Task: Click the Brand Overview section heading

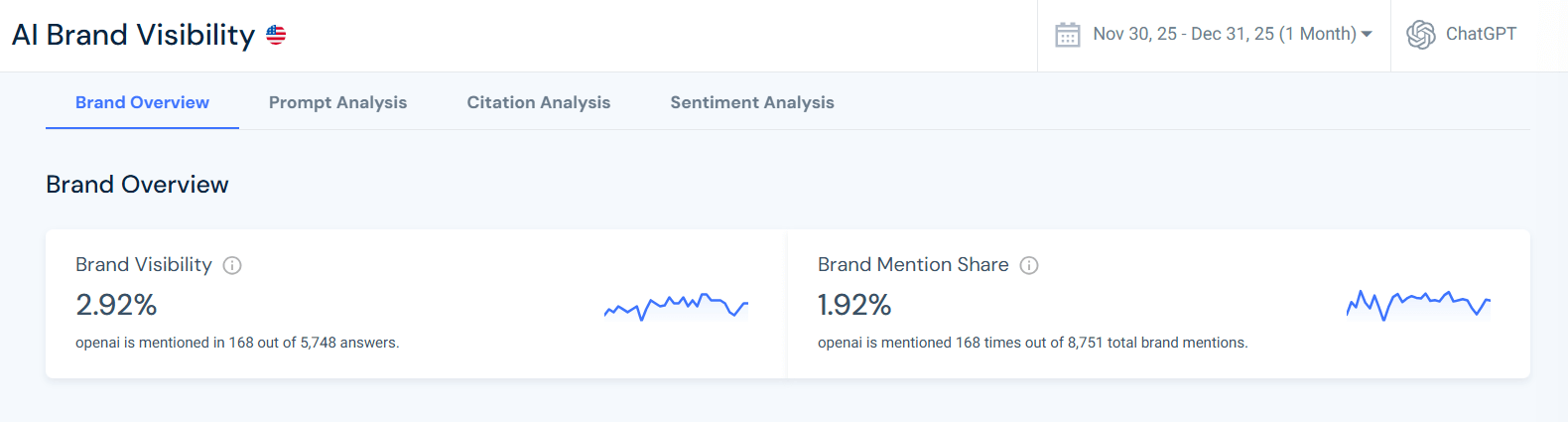Action: (x=137, y=185)
